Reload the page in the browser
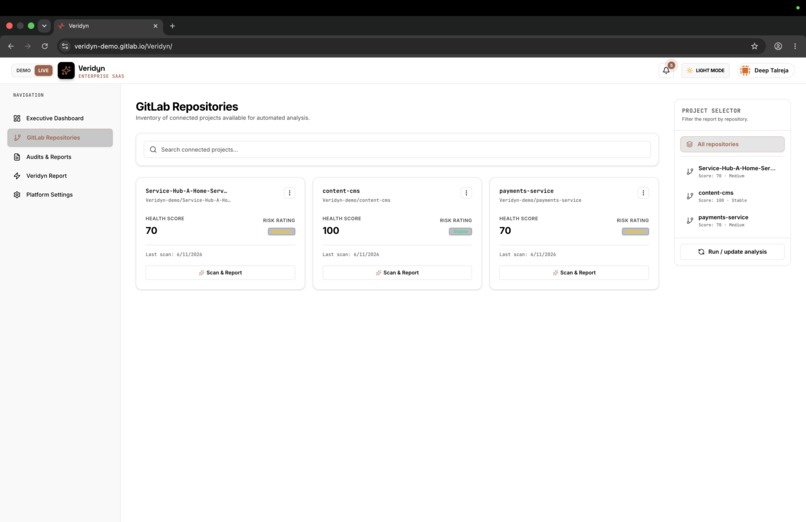 [x=45, y=46]
